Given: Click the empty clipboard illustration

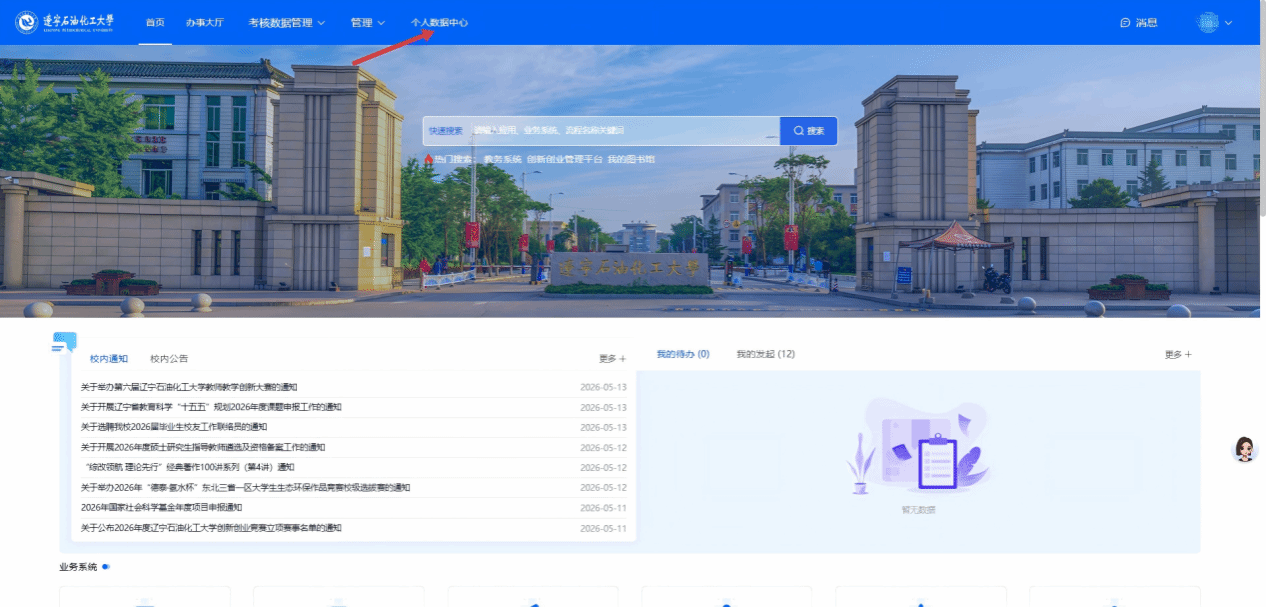Looking at the screenshot, I should (918, 447).
